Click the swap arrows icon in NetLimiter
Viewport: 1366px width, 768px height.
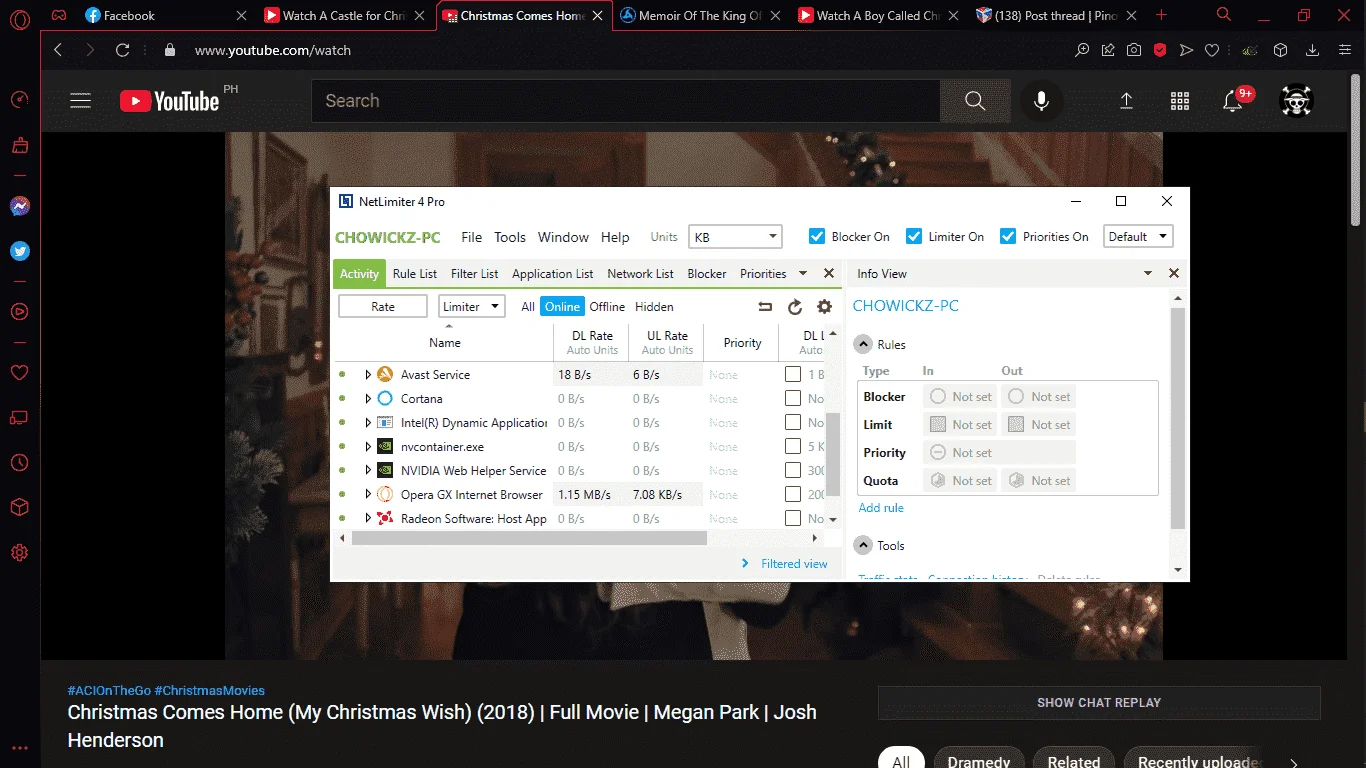(765, 307)
